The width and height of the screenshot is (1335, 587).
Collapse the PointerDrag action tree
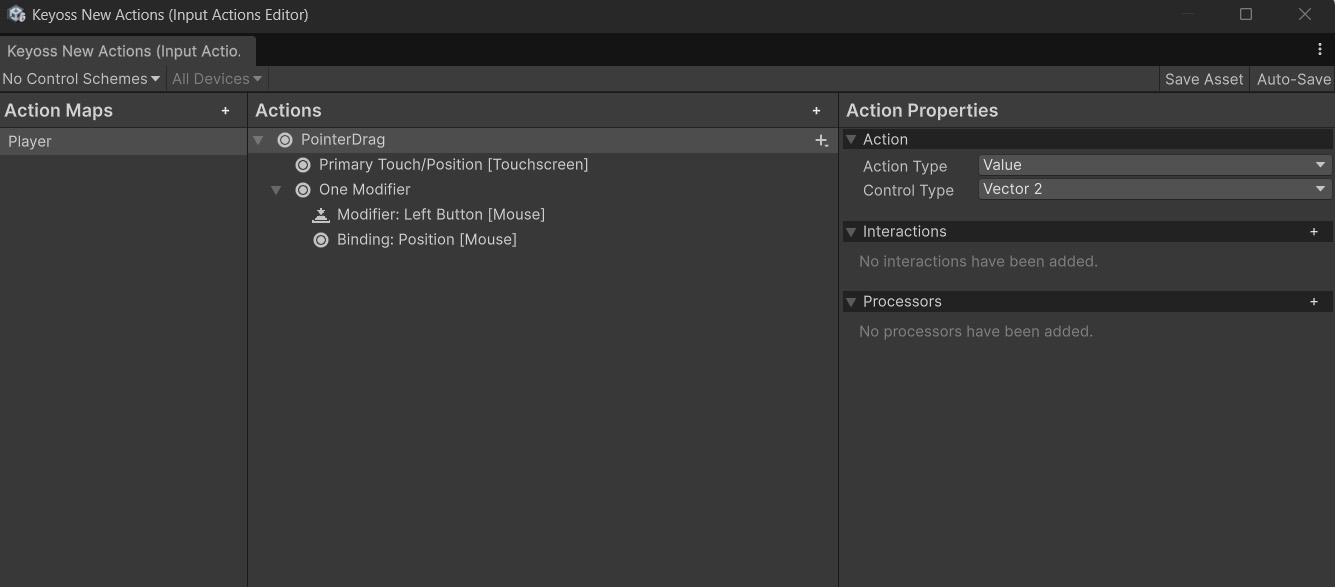coord(259,140)
